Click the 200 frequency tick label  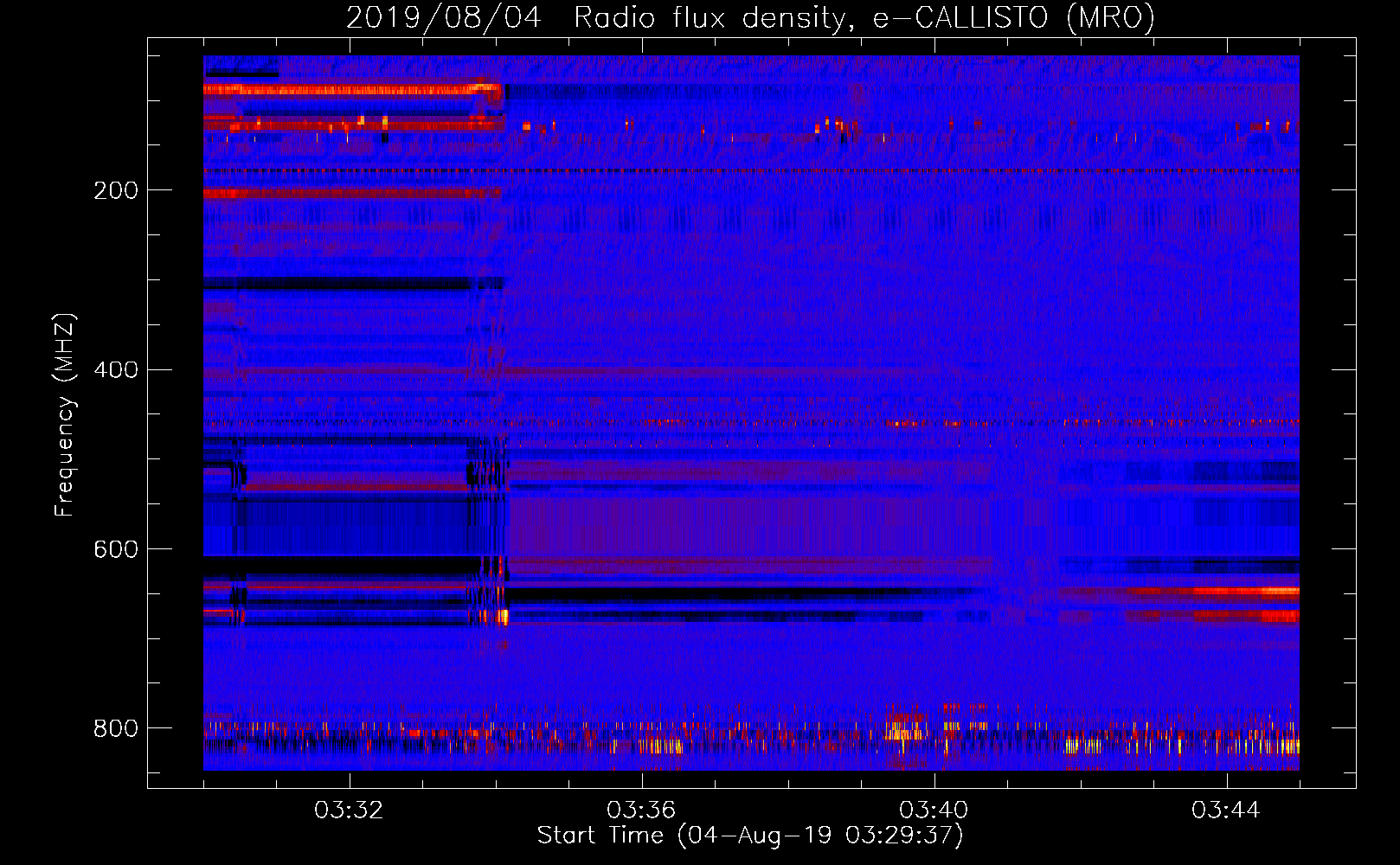[116, 190]
